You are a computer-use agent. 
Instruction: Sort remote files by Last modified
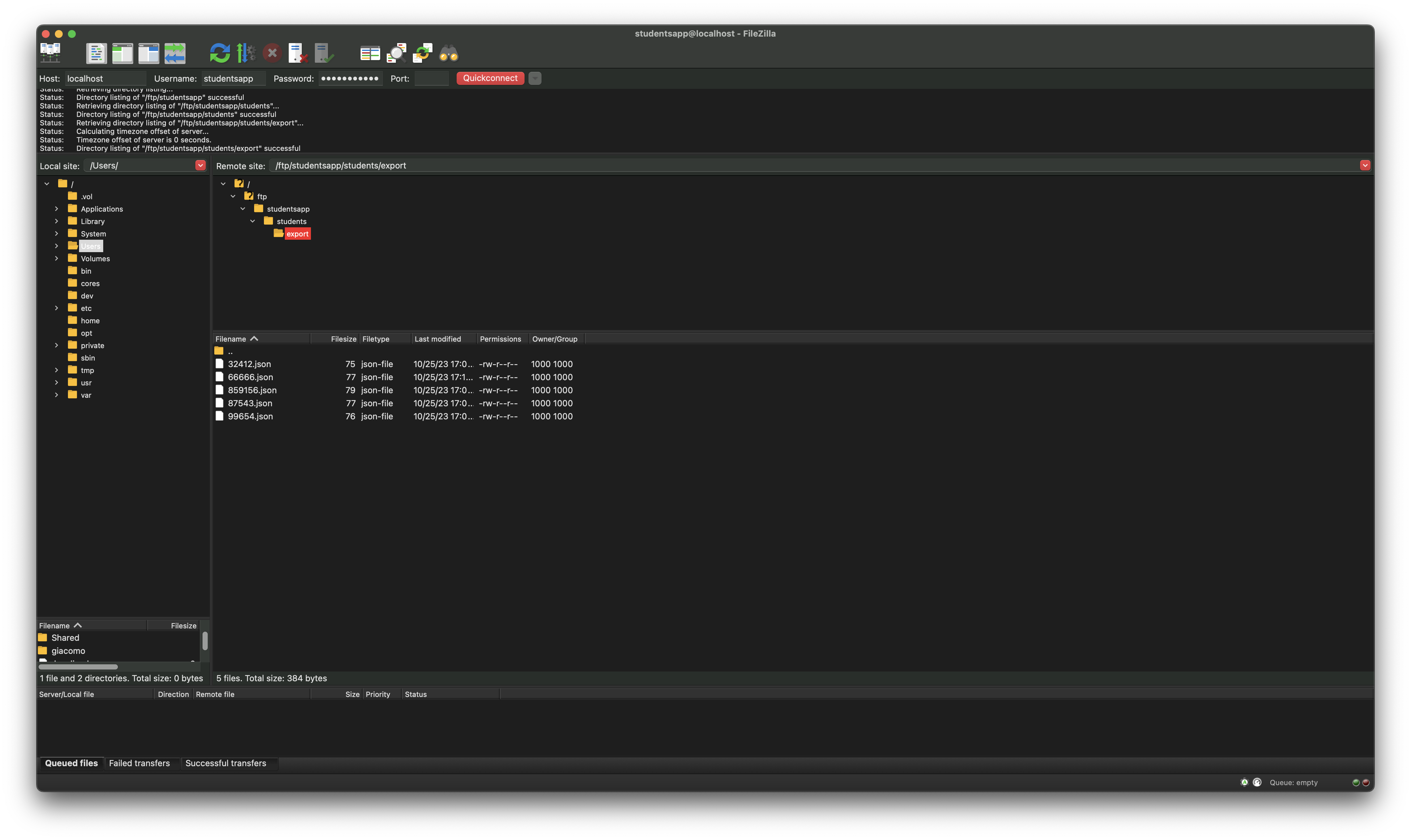pyautogui.click(x=444, y=339)
